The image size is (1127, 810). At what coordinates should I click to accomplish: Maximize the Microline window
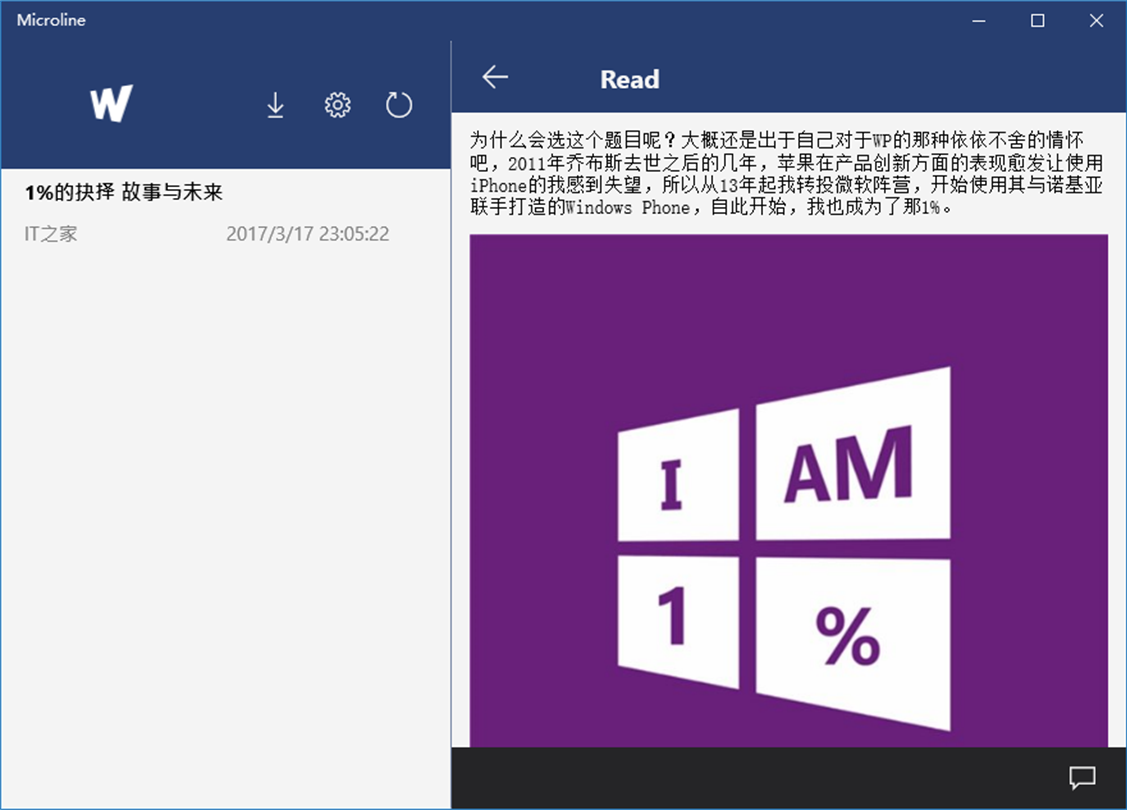click(x=1037, y=20)
